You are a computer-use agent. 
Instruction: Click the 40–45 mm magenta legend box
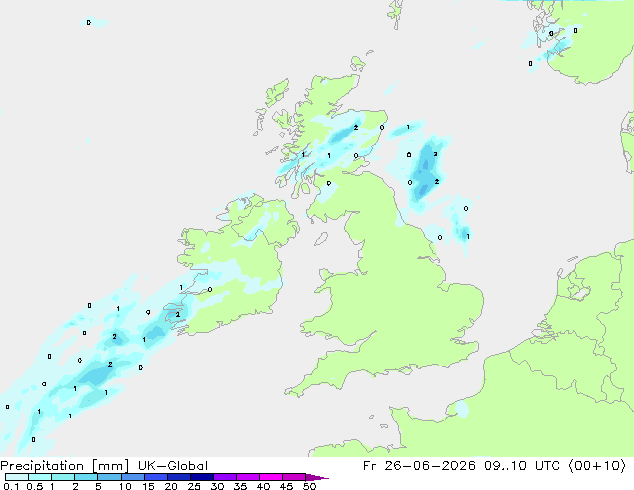tap(271, 477)
